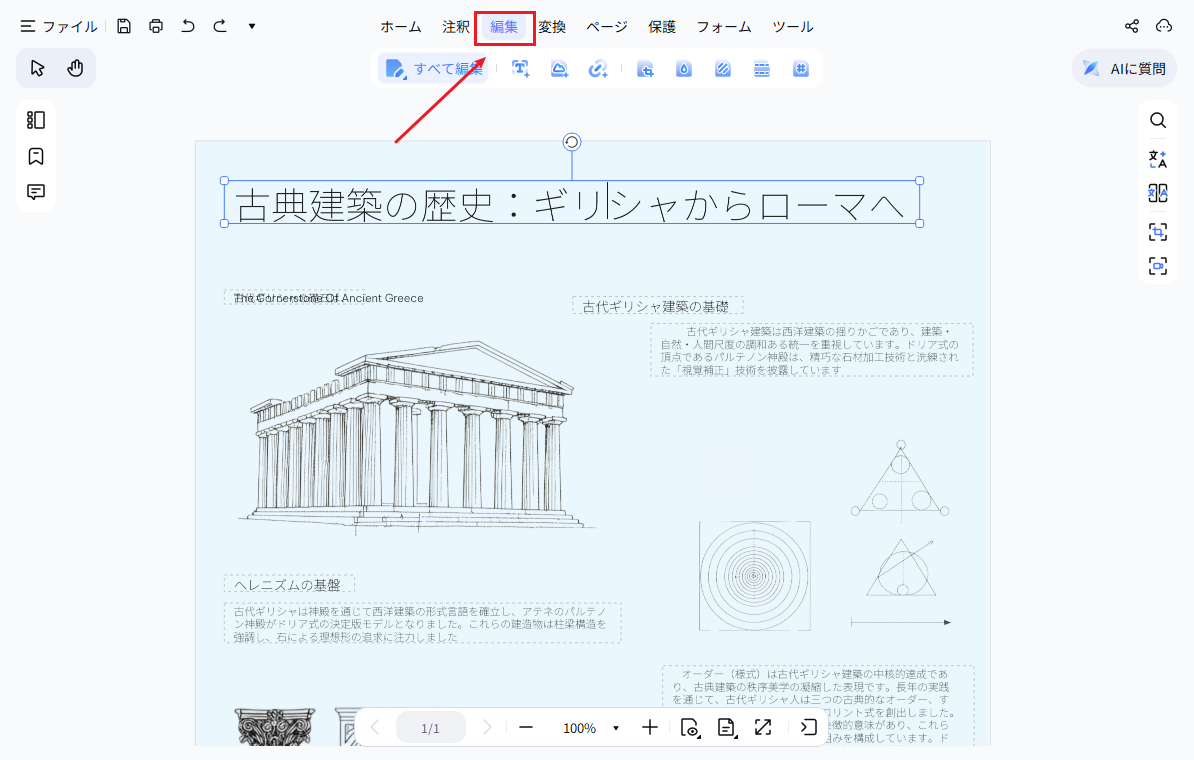1194x760 pixels.
Task: Click the fullscreen expand icon
Action: coord(763,727)
